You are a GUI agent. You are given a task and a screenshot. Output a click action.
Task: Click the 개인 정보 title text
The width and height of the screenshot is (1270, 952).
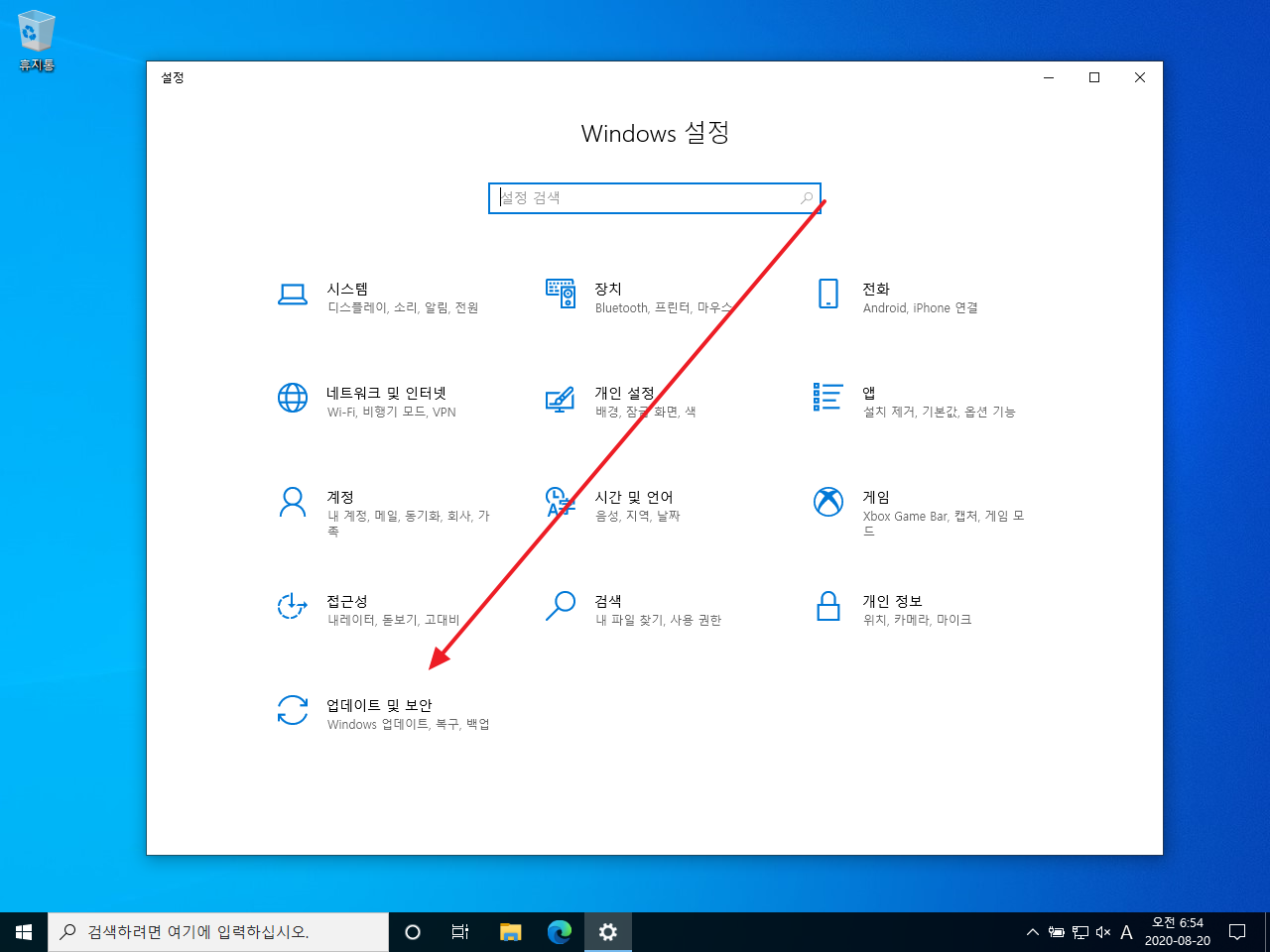pos(893,601)
